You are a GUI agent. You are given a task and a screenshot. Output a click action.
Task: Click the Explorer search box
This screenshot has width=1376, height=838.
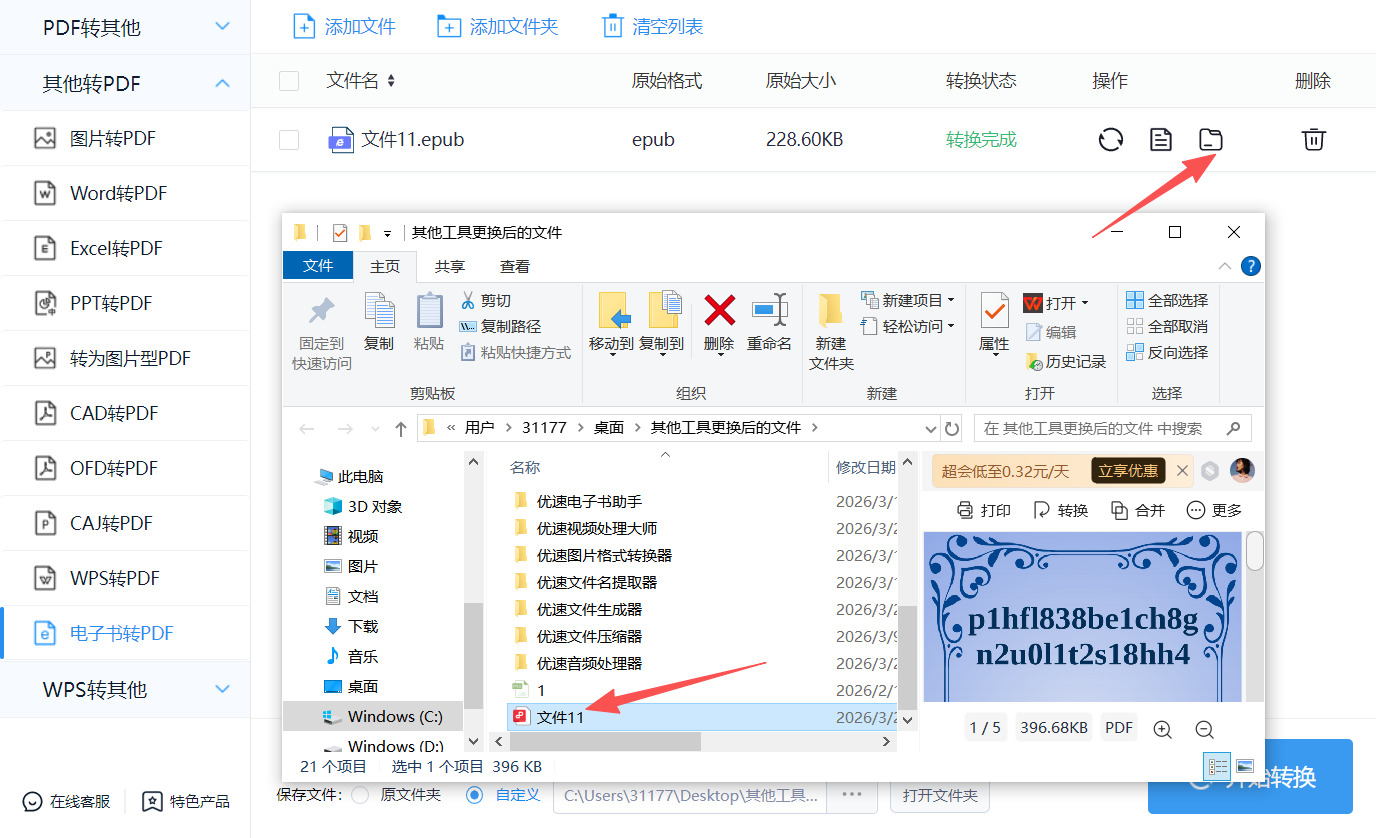(x=1112, y=428)
